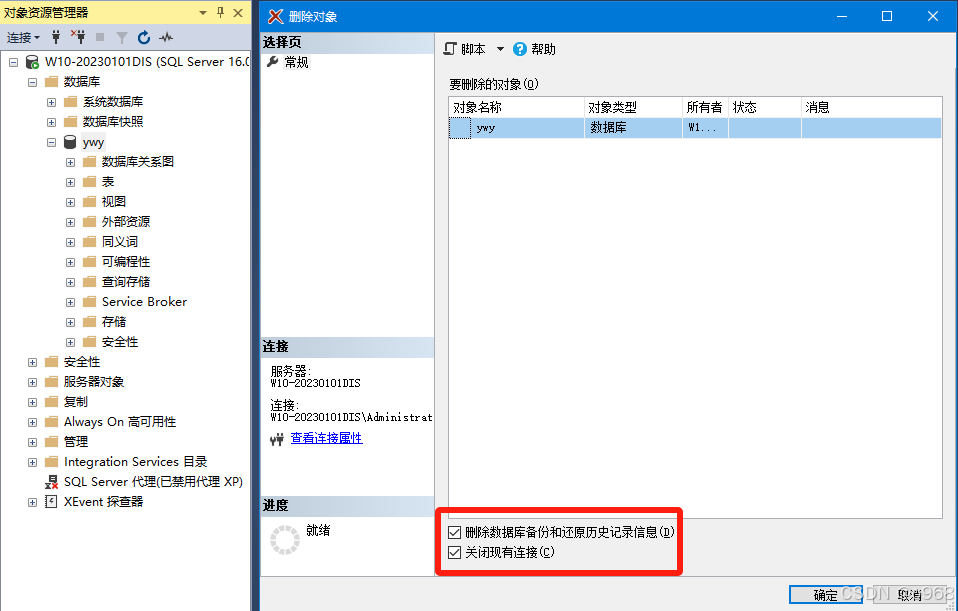Select the Always On 高可用性 tree item
This screenshot has width=958, height=611.
point(120,422)
